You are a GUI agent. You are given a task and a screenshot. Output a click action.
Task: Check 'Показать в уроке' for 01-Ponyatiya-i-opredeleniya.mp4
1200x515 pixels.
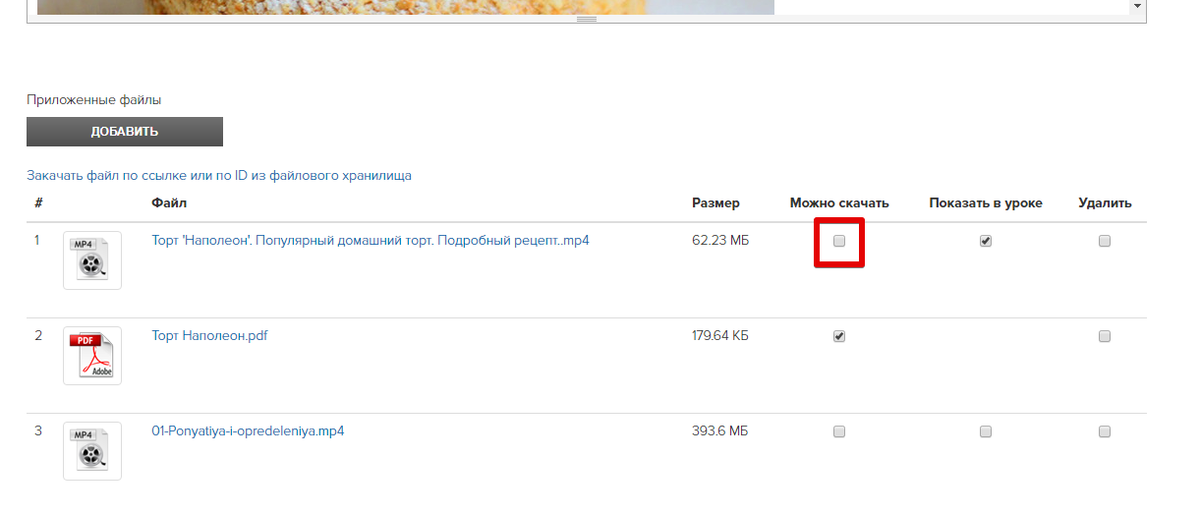(985, 431)
